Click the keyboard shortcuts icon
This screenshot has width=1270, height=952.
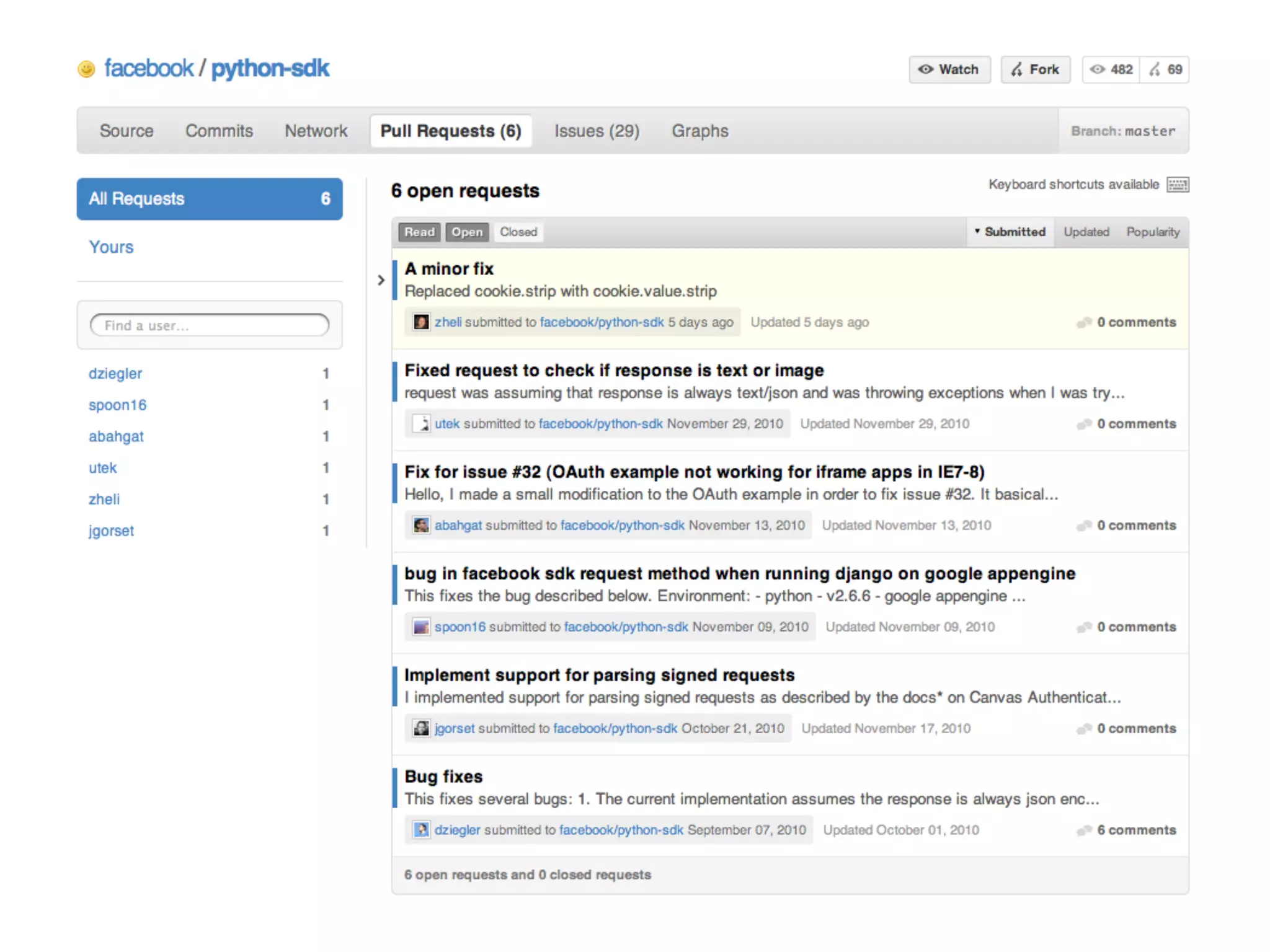coord(1177,185)
